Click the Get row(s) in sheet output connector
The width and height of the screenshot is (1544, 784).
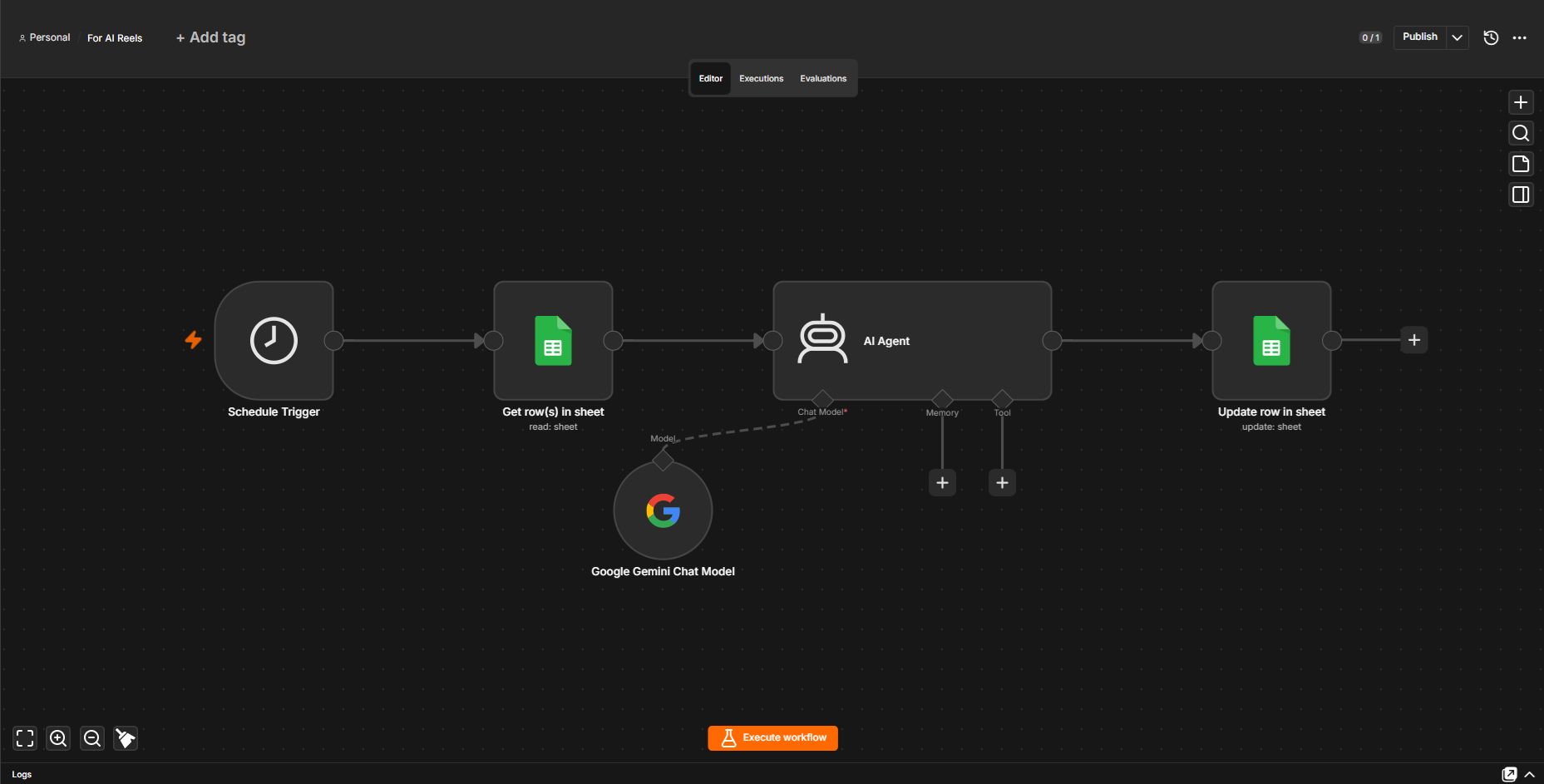pos(613,340)
